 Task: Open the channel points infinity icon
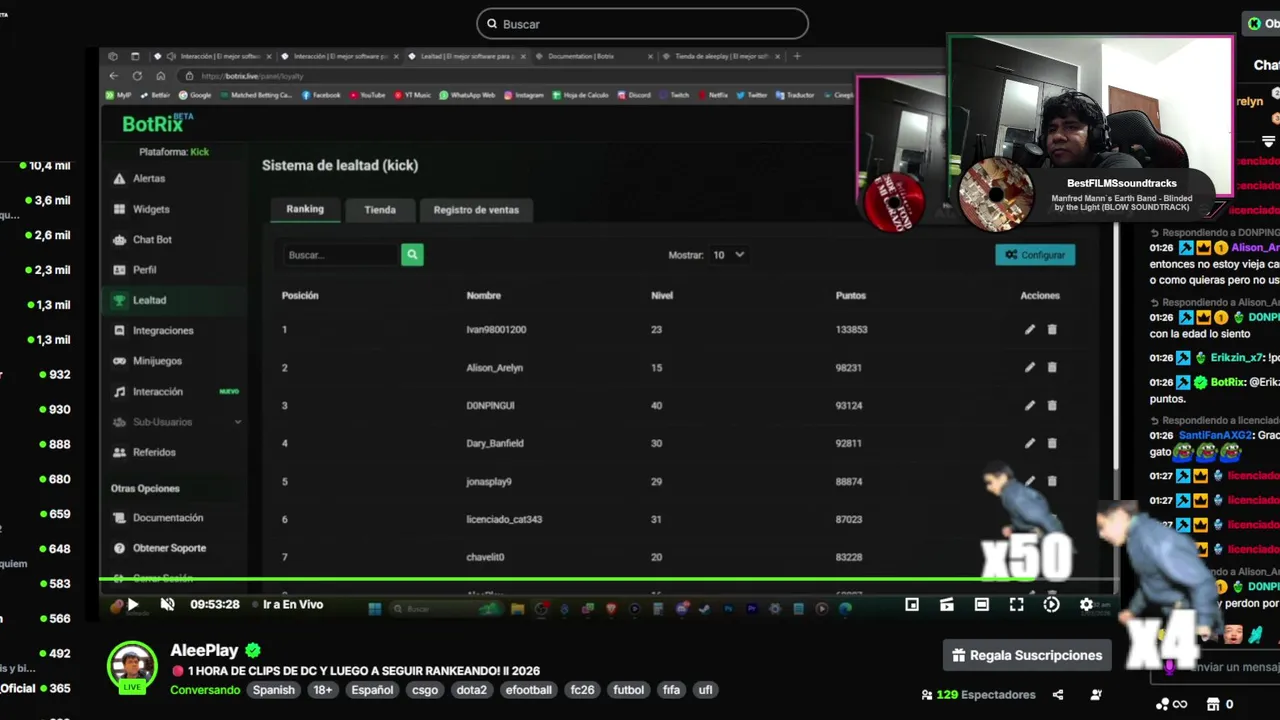[1173, 705]
